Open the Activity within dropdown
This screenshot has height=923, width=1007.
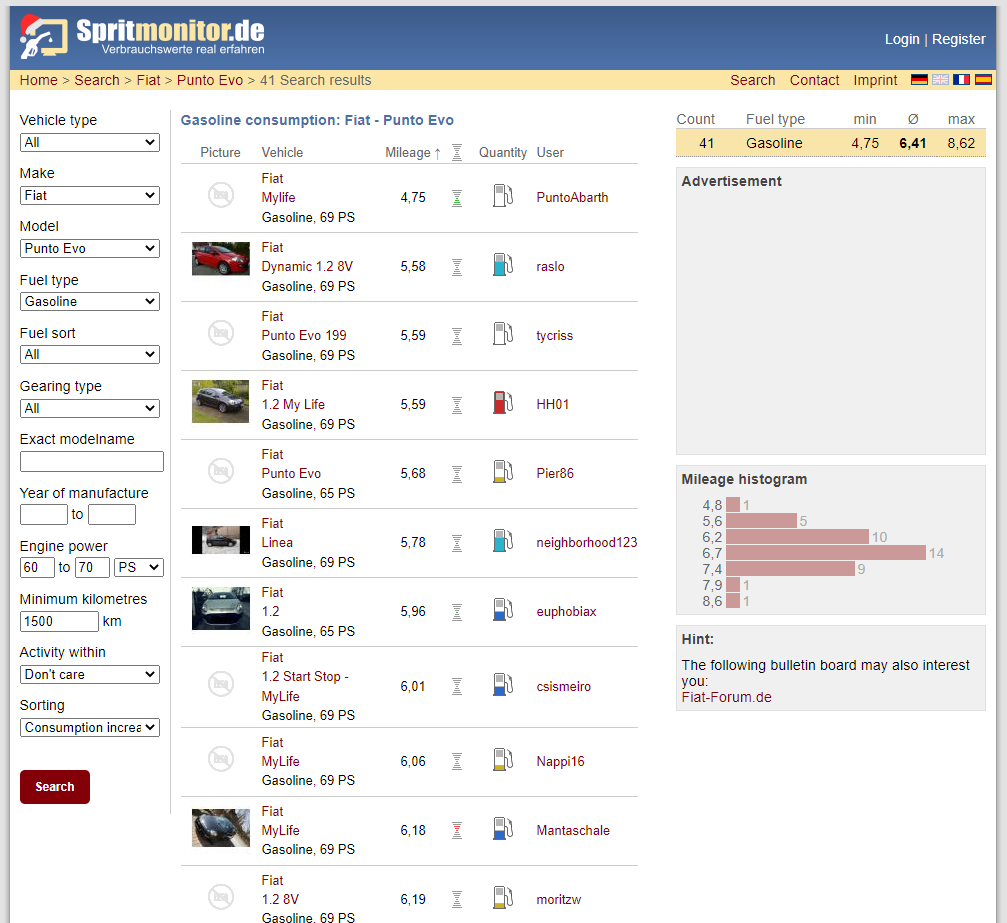[90, 674]
